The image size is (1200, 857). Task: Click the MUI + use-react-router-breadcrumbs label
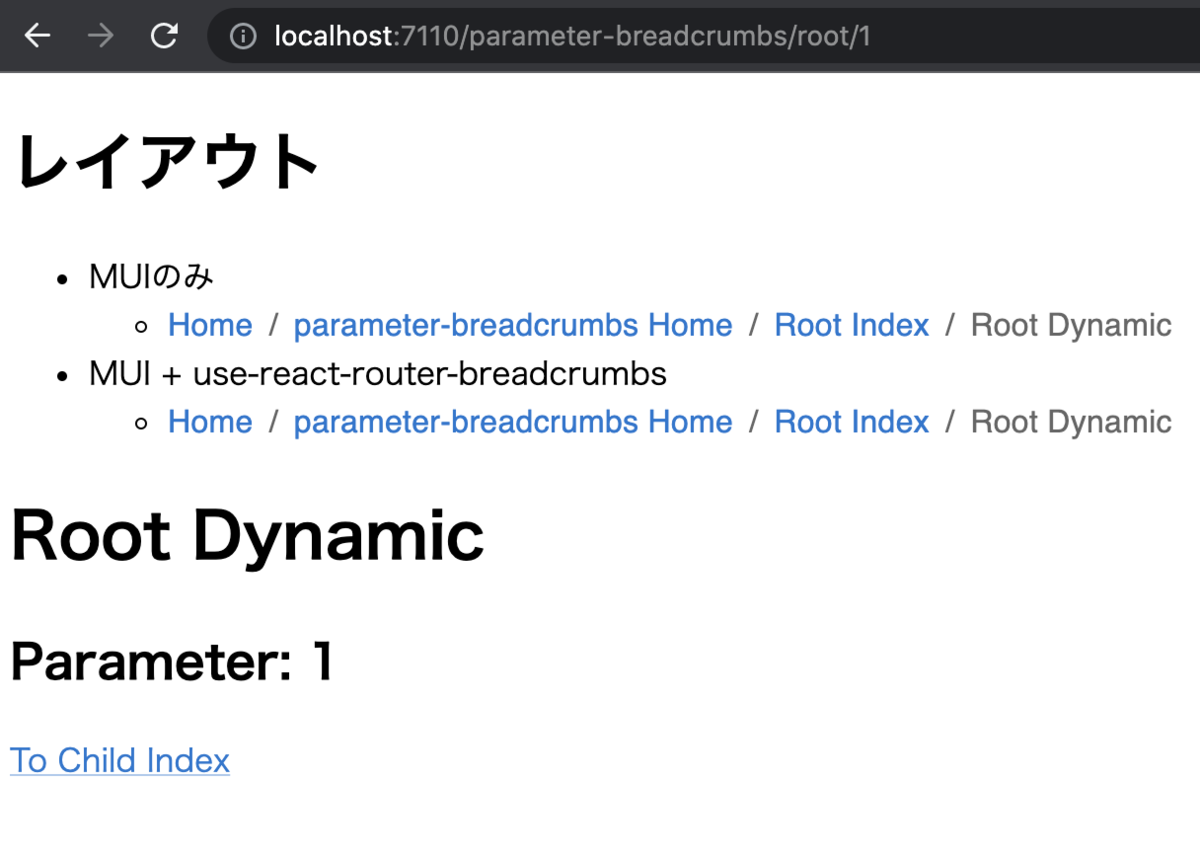pyautogui.click(x=377, y=373)
